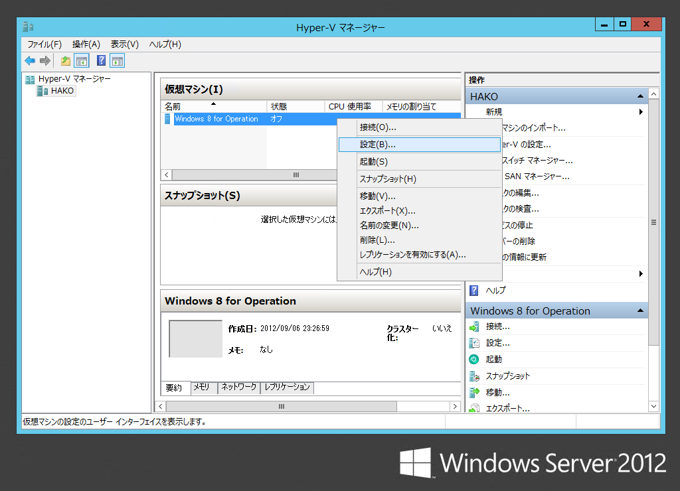The height and width of the screenshot is (491, 680).
Task: Click the ヘルプ icon in actions pane
Action: coord(474,290)
